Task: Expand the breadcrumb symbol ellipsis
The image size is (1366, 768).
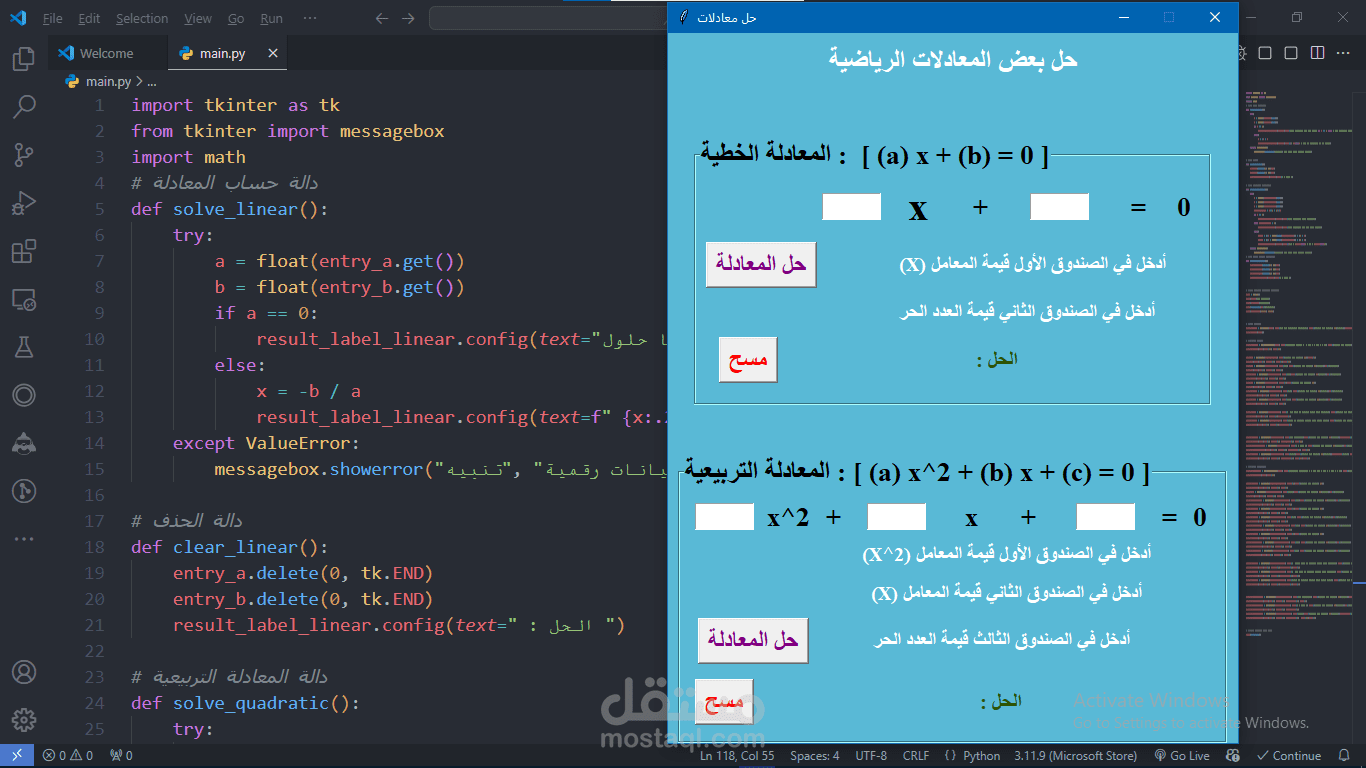Action: pyautogui.click(x=152, y=82)
